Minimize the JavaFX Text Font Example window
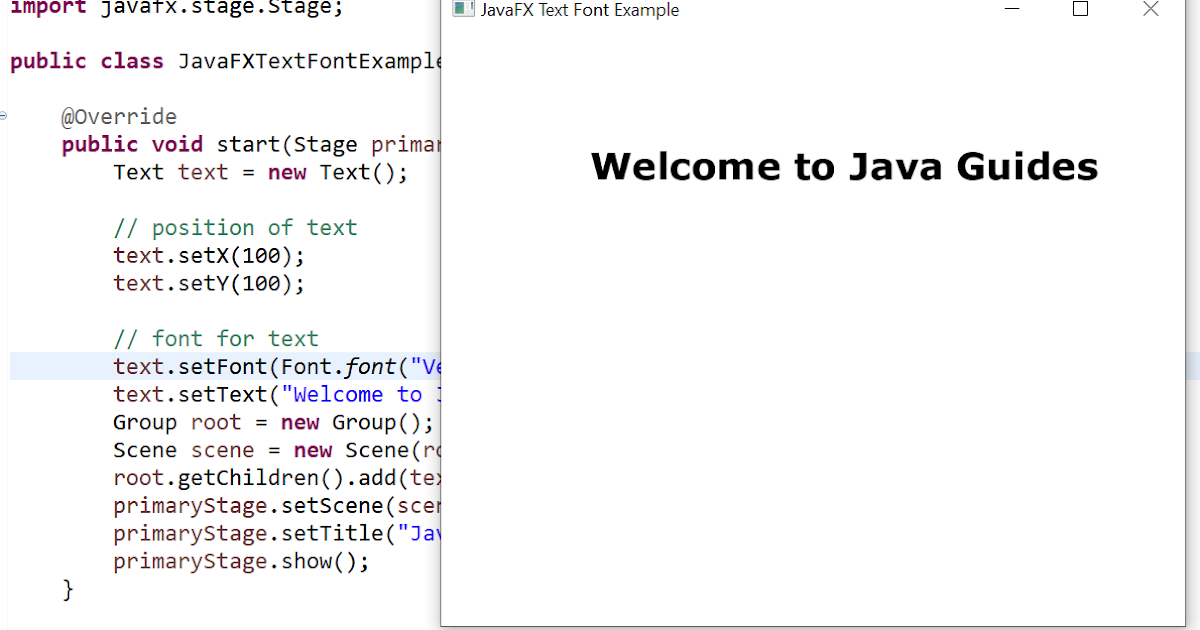Image resolution: width=1200 pixels, height=630 pixels. pyautogui.click(x=1012, y=9)
